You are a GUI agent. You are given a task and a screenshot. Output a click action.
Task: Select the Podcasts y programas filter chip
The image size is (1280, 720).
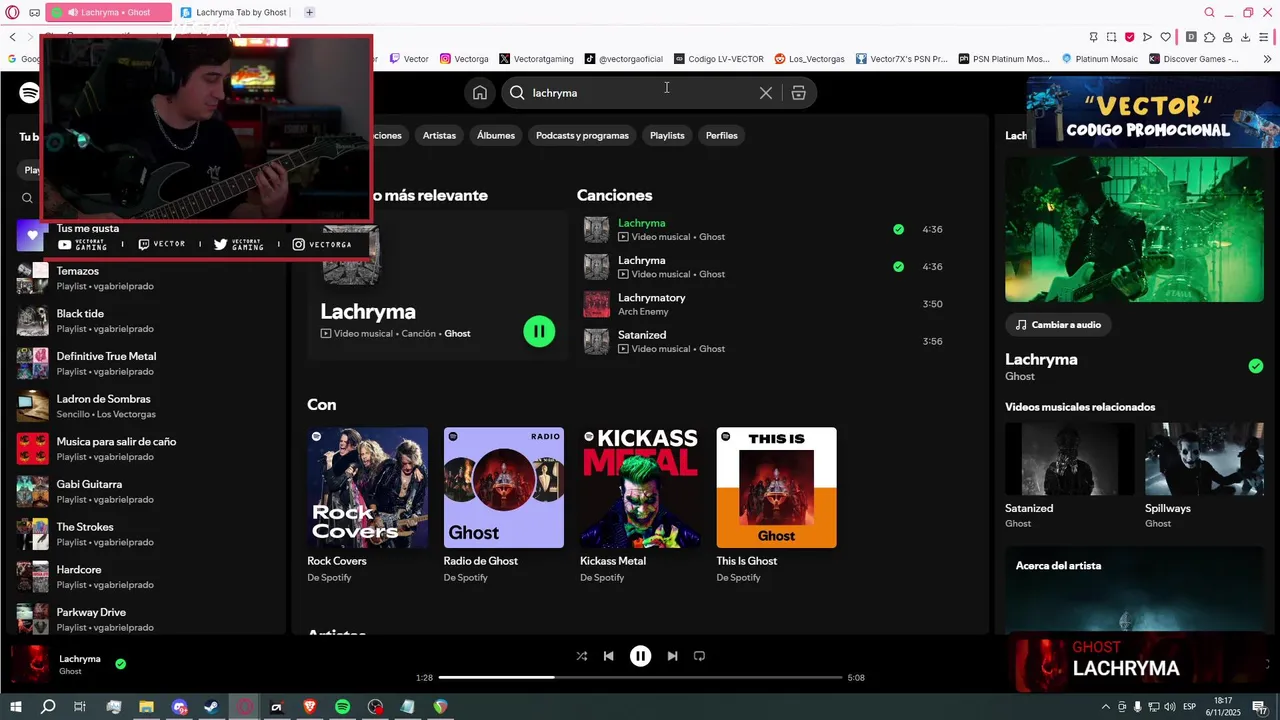pyautogui.click(x=582, y=135)
